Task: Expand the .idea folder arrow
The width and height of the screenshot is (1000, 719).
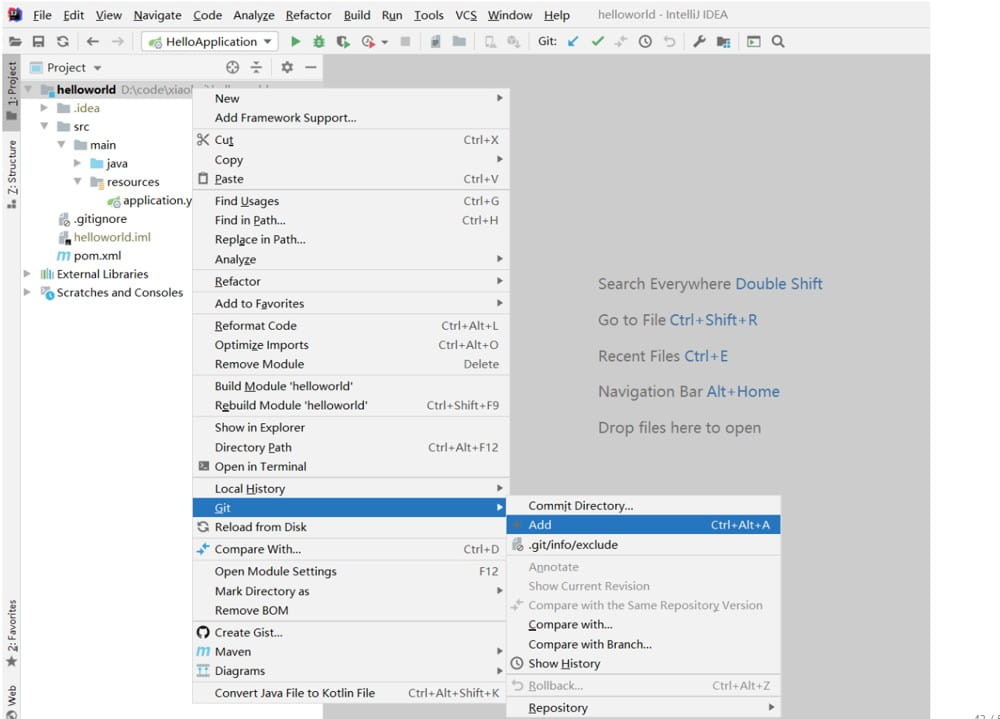Action: click(x=44, y=108)
